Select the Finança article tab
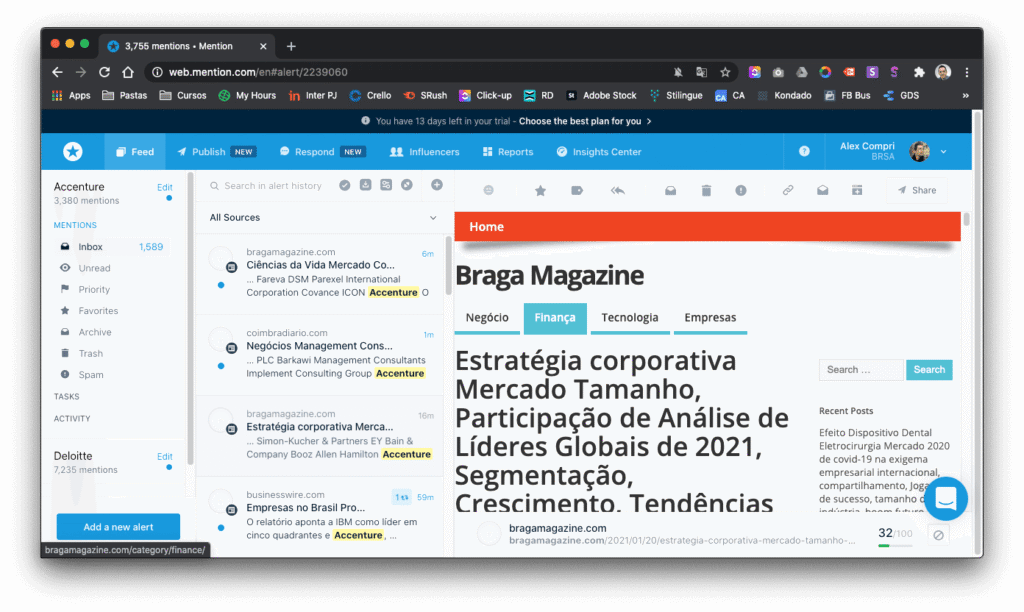This screenshot has height=612, width=1024. click(555, 317)
